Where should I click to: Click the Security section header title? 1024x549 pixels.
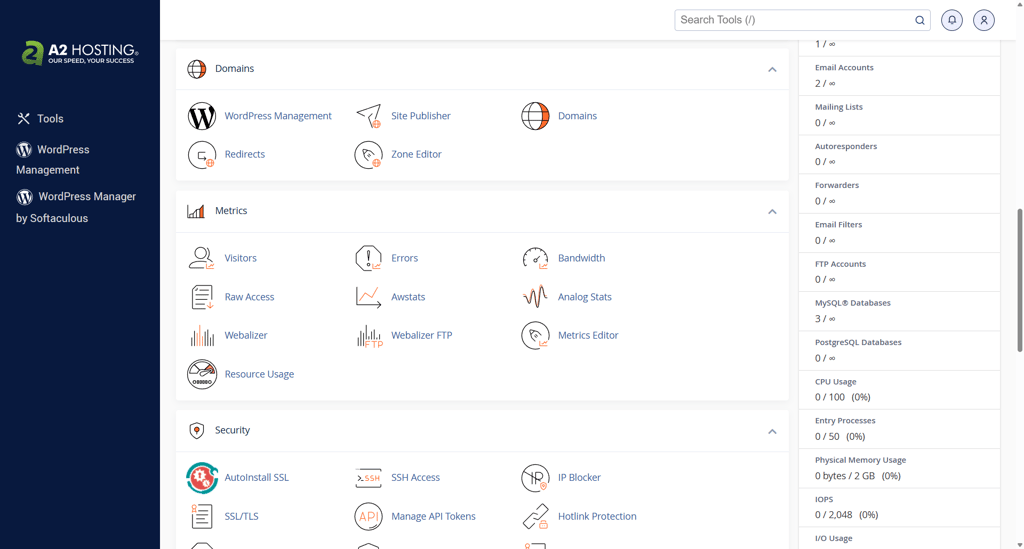pos(232,430)
